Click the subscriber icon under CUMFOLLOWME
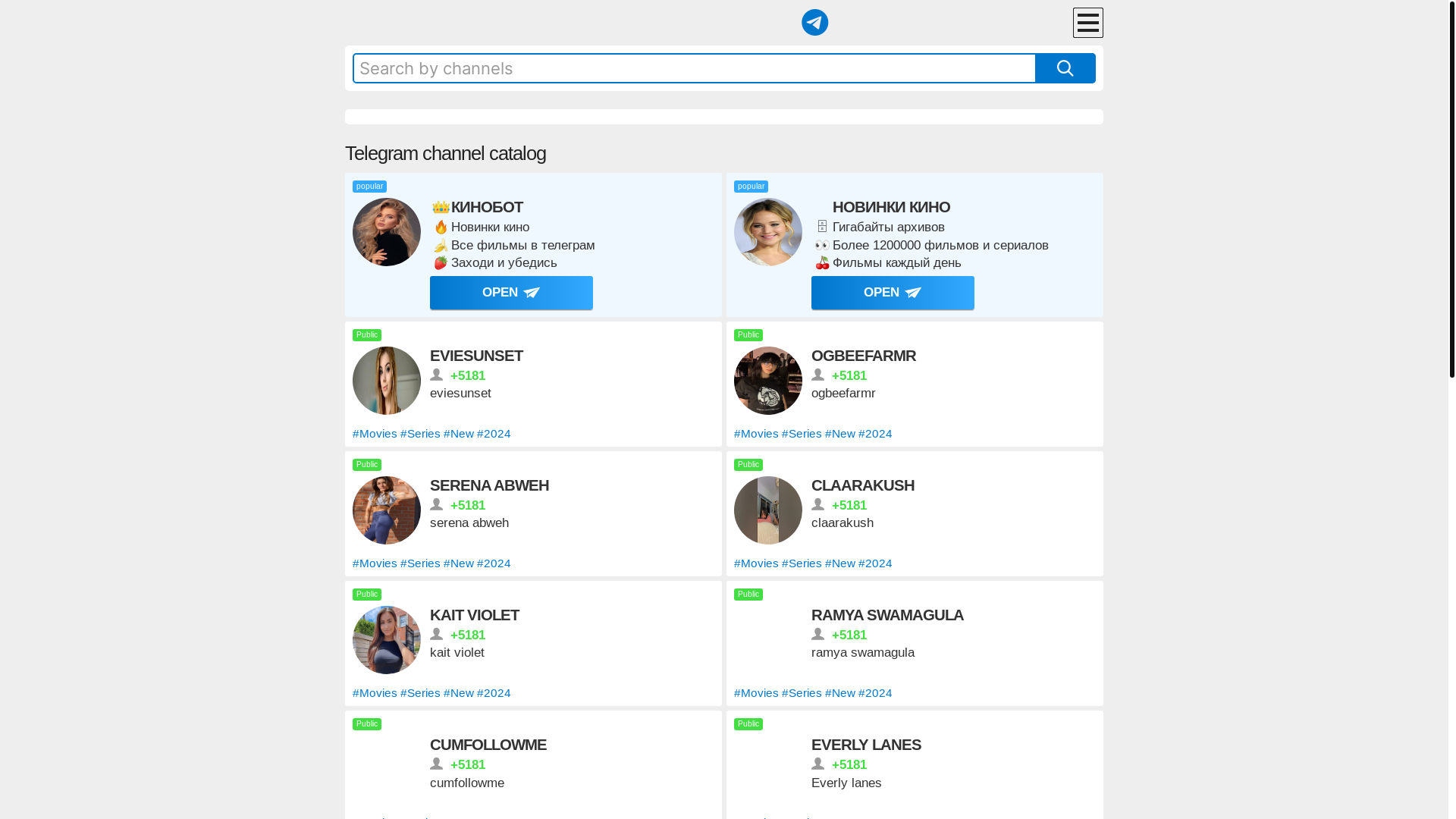This screenshot has height=819, width=1456. pos(437,764)
